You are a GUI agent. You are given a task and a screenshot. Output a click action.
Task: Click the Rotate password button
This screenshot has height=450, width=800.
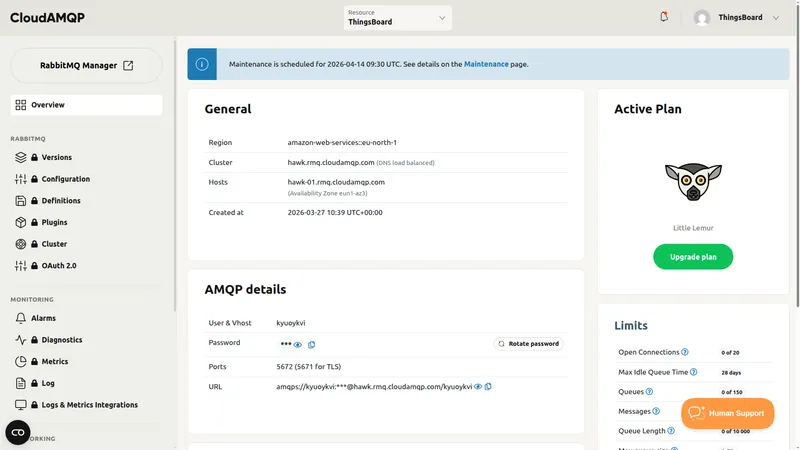click(x=529, y=344)
